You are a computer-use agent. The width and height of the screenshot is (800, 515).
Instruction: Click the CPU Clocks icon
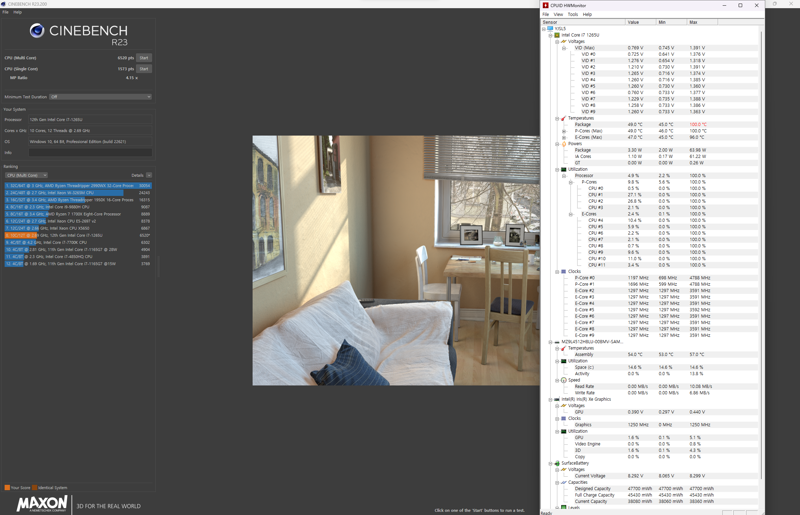point(564,272)
